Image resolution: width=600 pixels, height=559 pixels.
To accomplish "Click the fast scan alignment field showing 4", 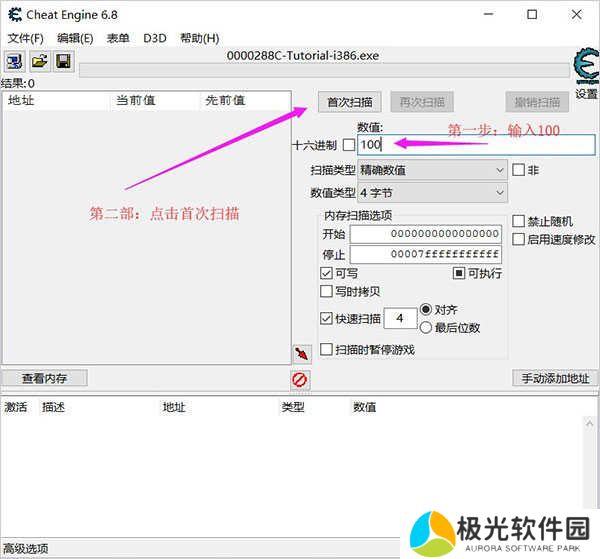I will tap(400, 318).
